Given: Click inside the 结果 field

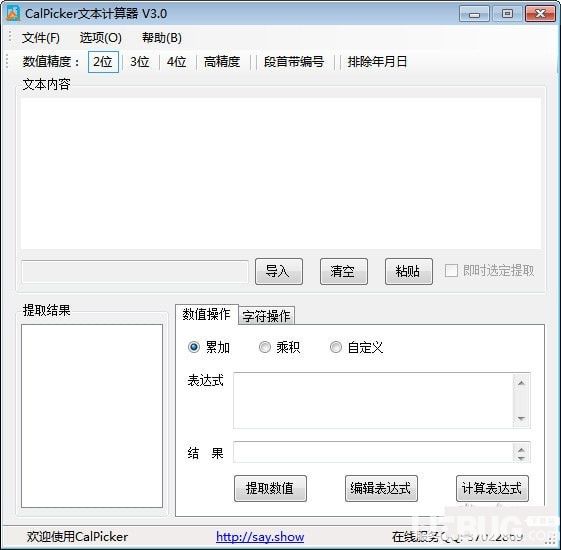Looking at the screenshot, I should [373, 452].
